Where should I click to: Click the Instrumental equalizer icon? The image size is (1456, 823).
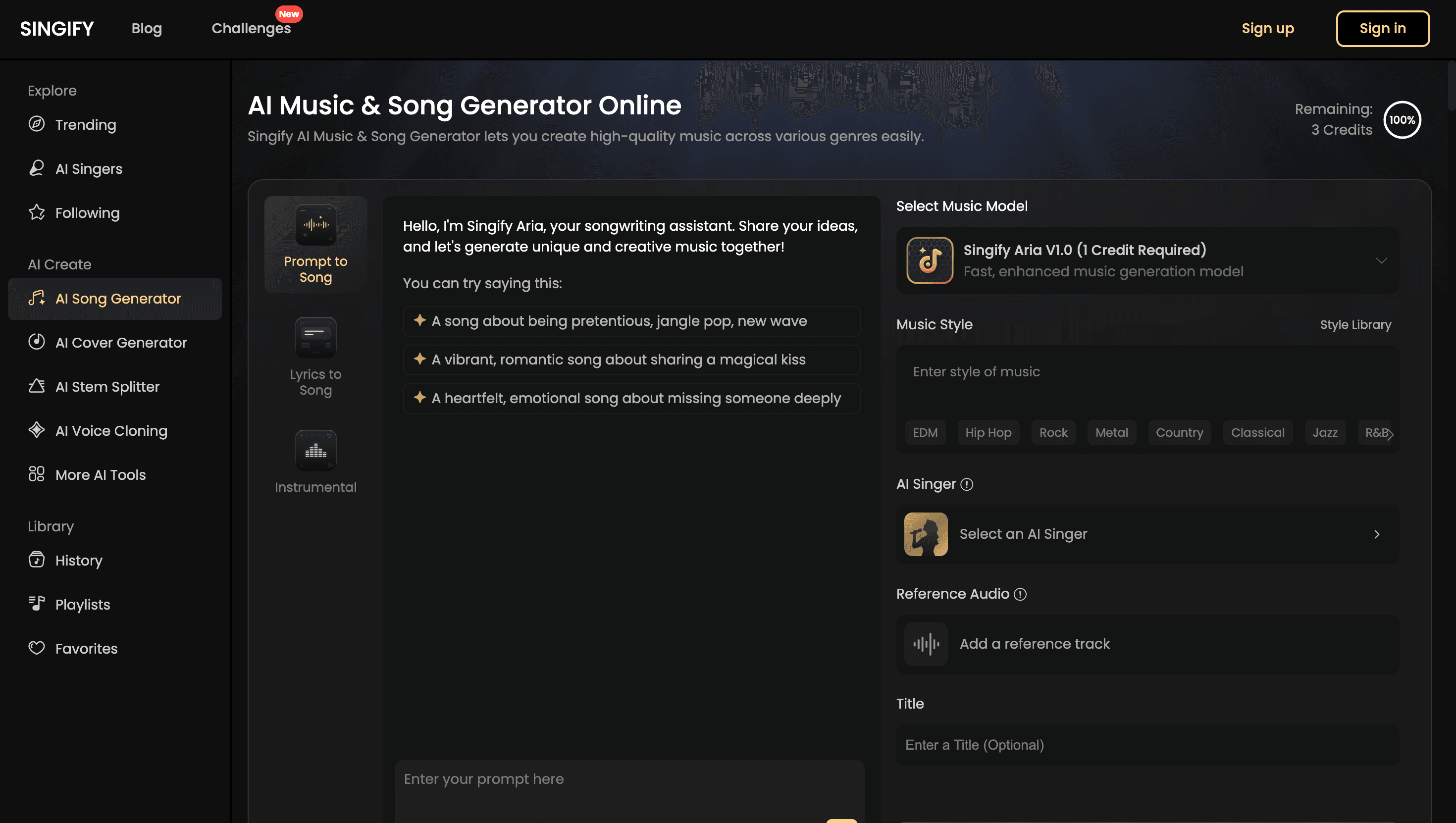pos(316,451)
